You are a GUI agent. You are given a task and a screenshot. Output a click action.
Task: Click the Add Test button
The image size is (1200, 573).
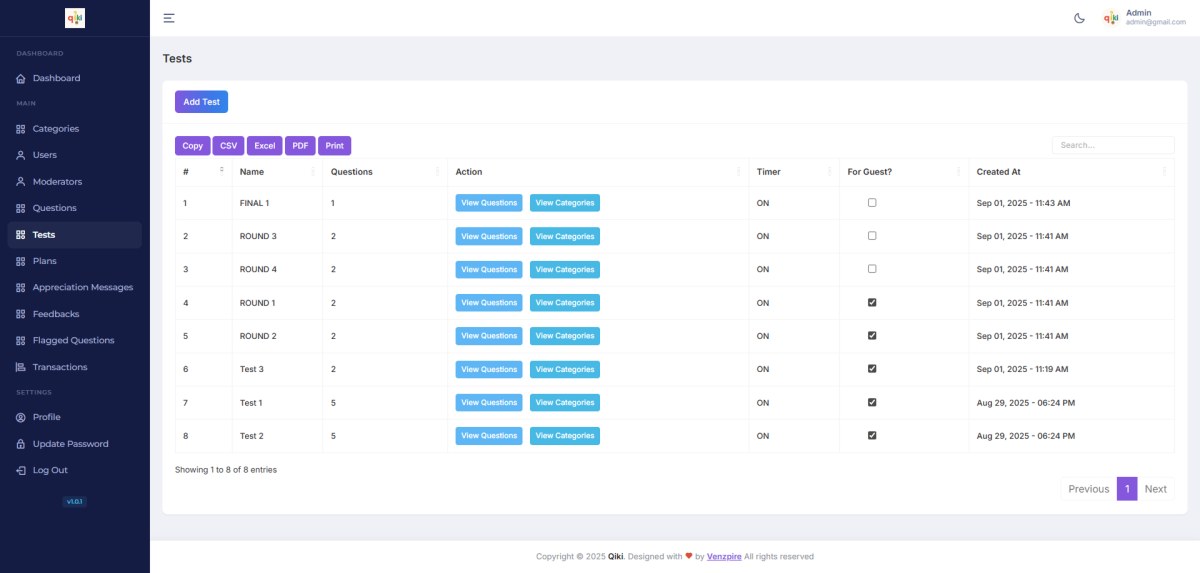coord(201,102)
